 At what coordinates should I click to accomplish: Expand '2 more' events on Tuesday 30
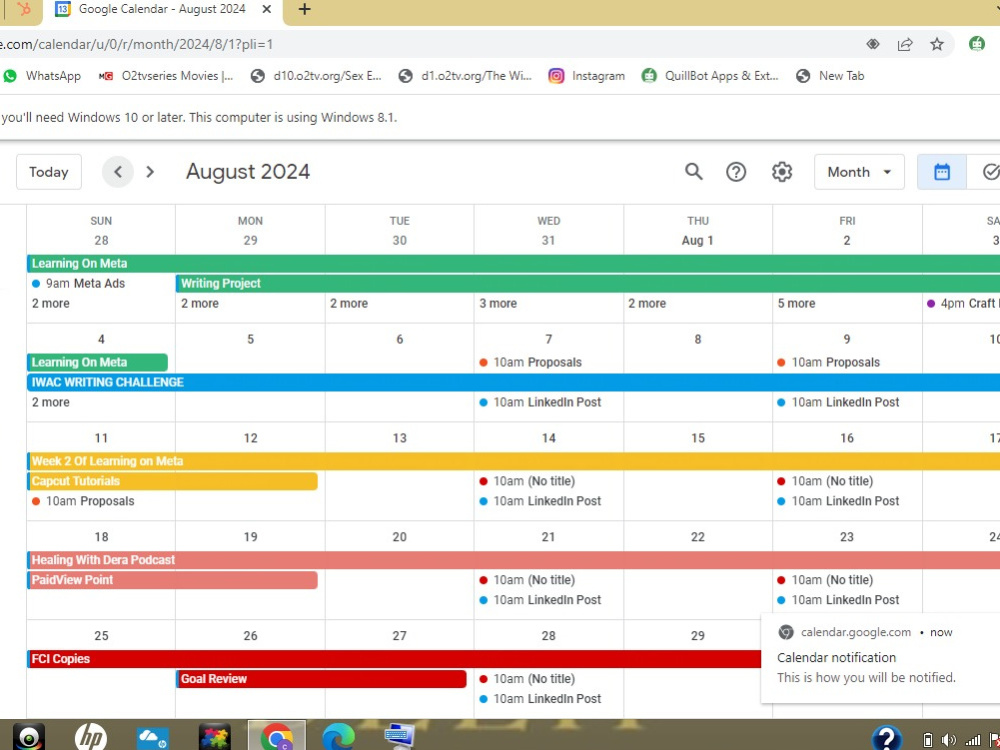pos(349,304)
